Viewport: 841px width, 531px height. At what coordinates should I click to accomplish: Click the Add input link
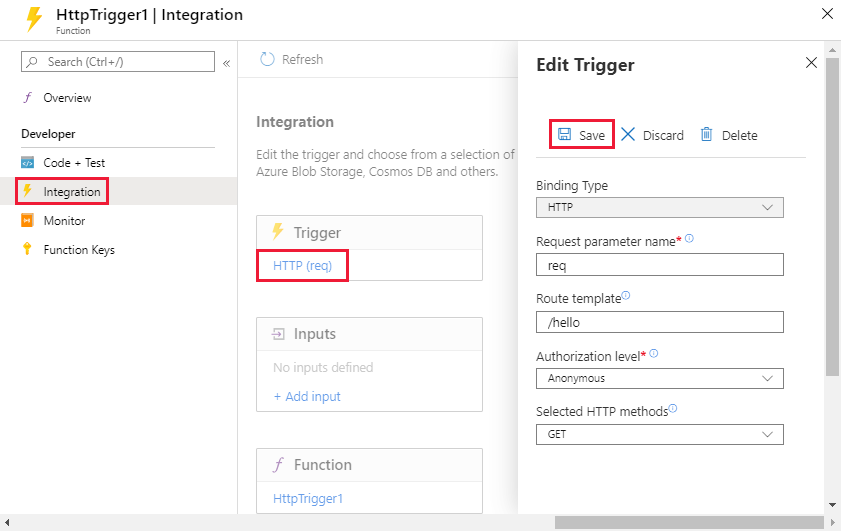pyautogui.click(x=307, y=396)
